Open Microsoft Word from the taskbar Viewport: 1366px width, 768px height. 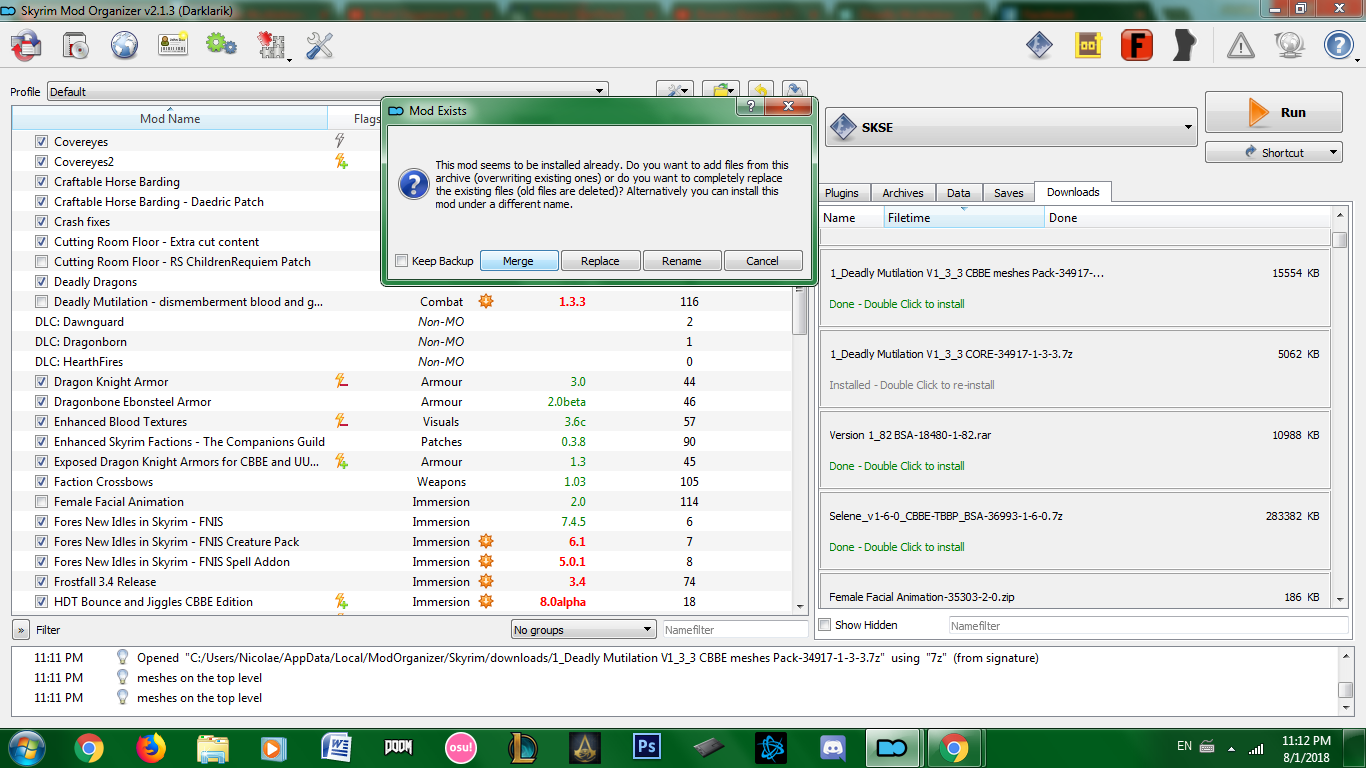coord(336,747)
